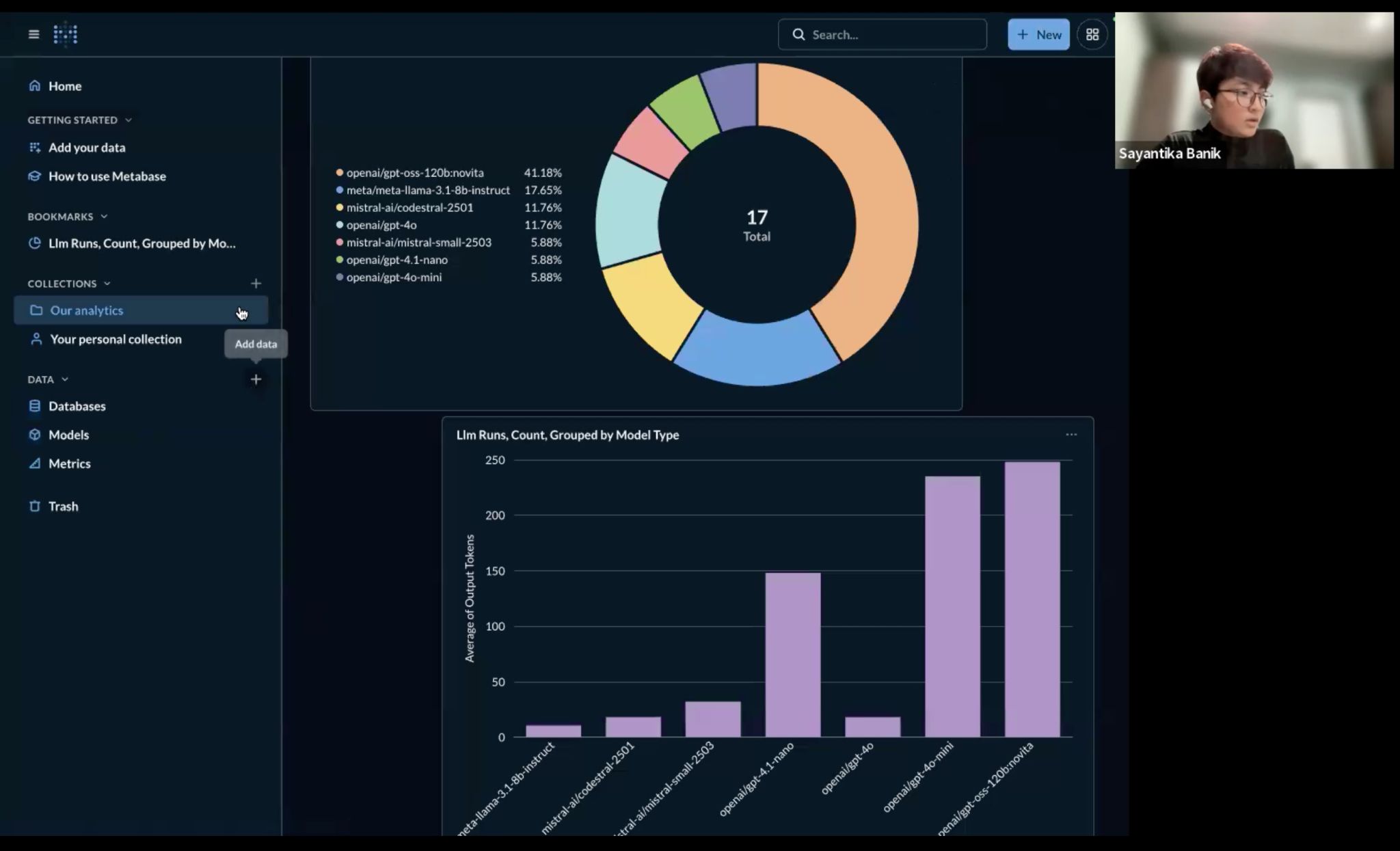Toggle the openai/gpt-4o legend dot
1400x851 pixels.
339,224
